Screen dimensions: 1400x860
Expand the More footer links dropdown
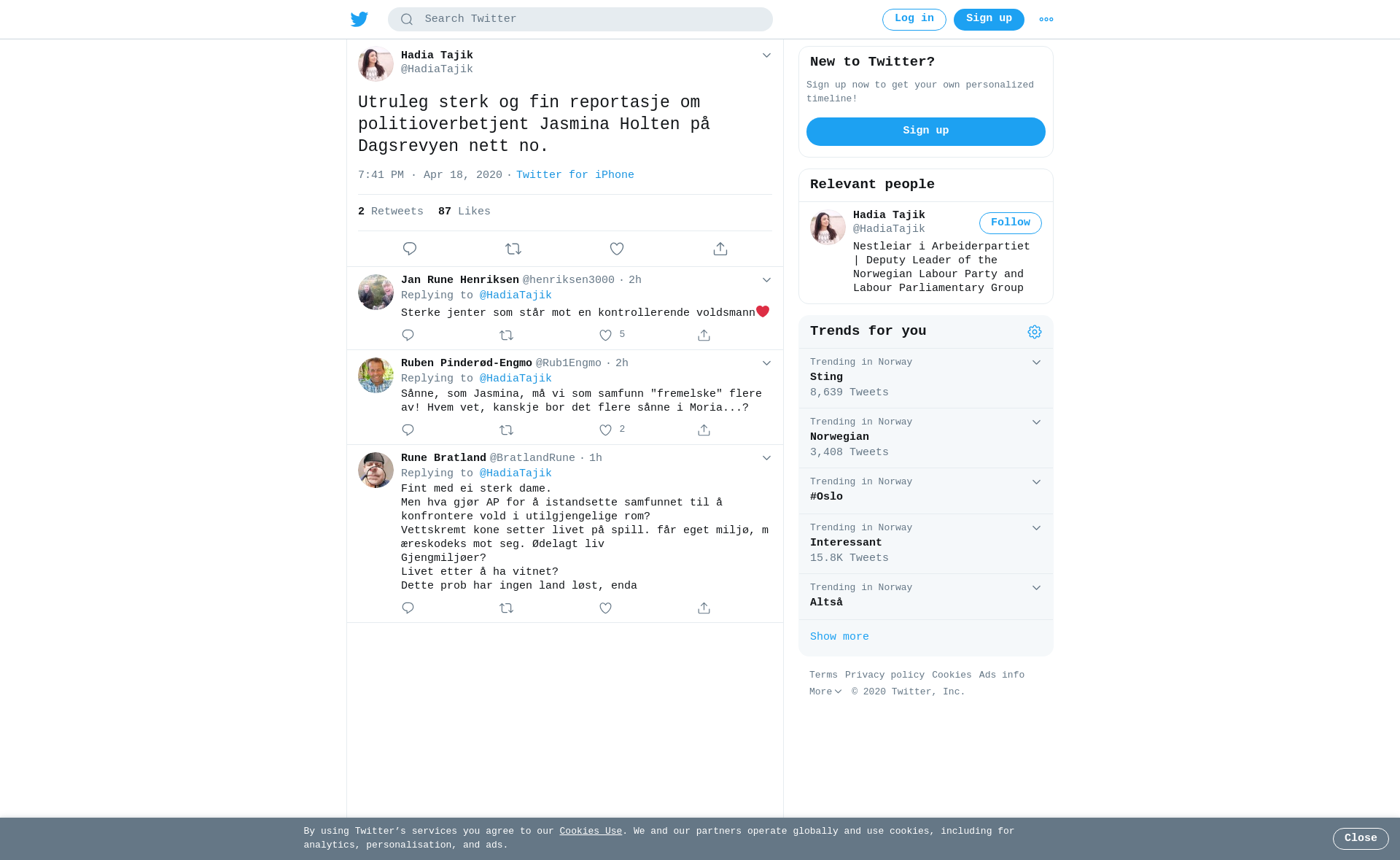pos(825,692)
